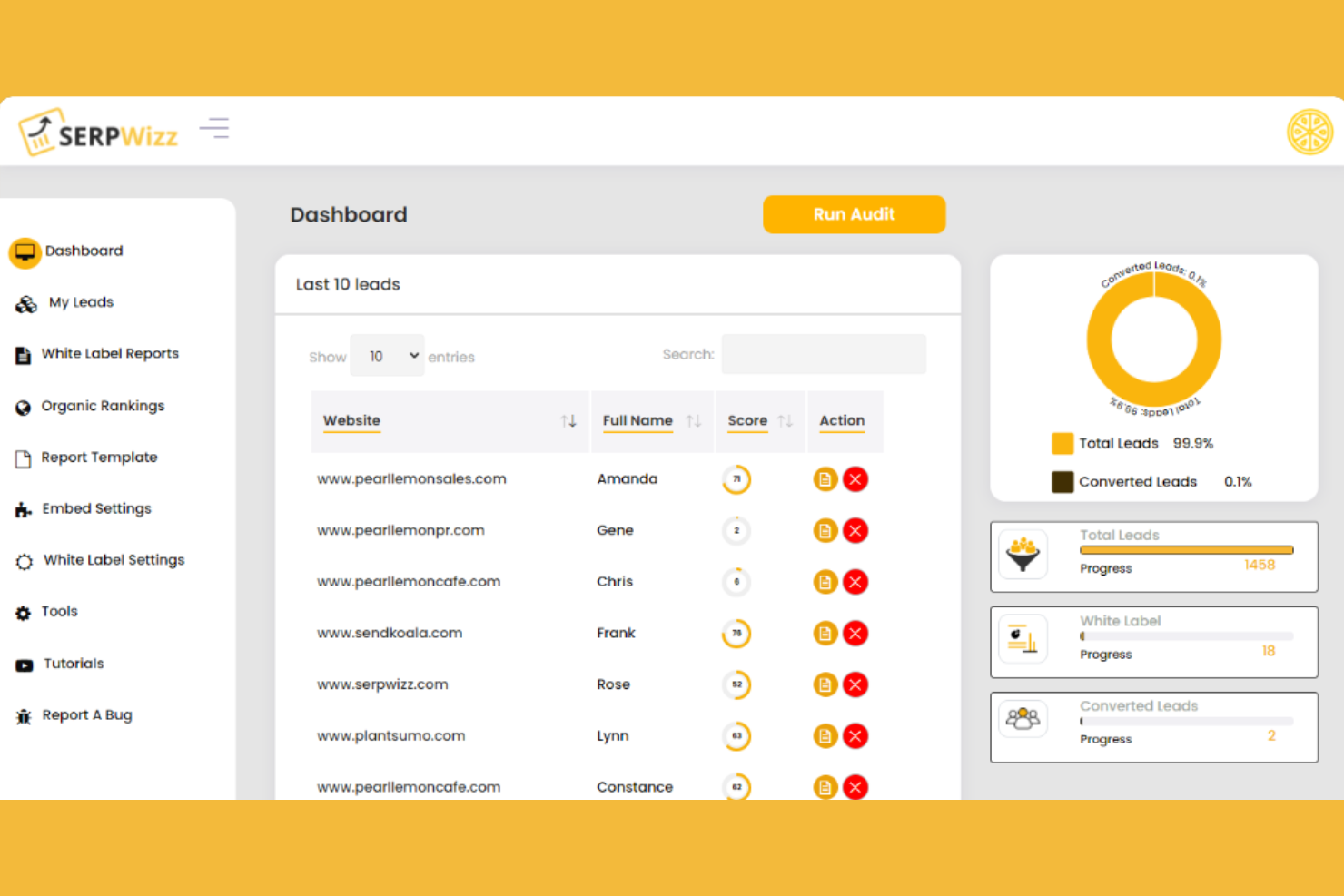Open Tools menu item
This screenshot has width=1344, height=896.
pyautogui.click(x=59, y=612)
